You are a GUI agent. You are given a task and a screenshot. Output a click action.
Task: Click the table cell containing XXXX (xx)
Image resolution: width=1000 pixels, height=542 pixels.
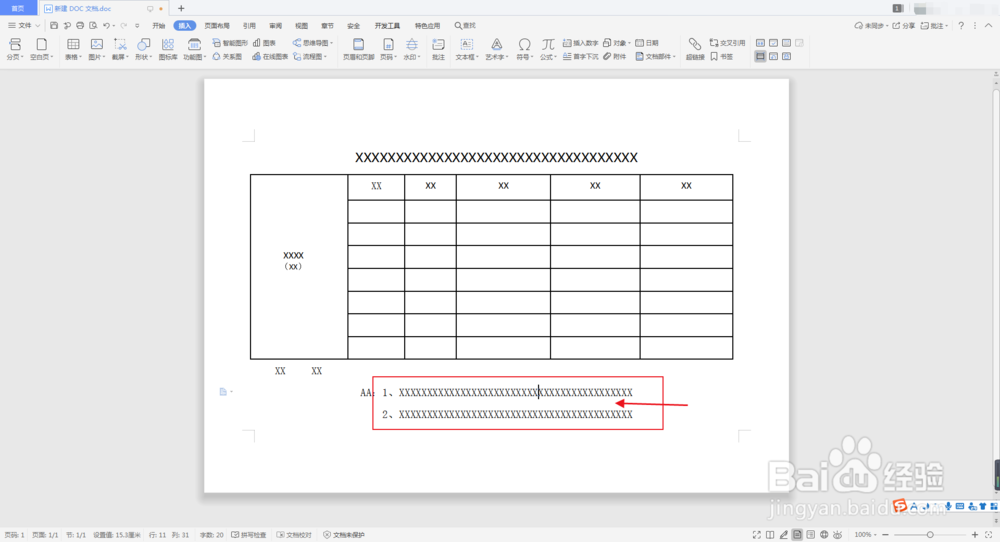point(299,267)
